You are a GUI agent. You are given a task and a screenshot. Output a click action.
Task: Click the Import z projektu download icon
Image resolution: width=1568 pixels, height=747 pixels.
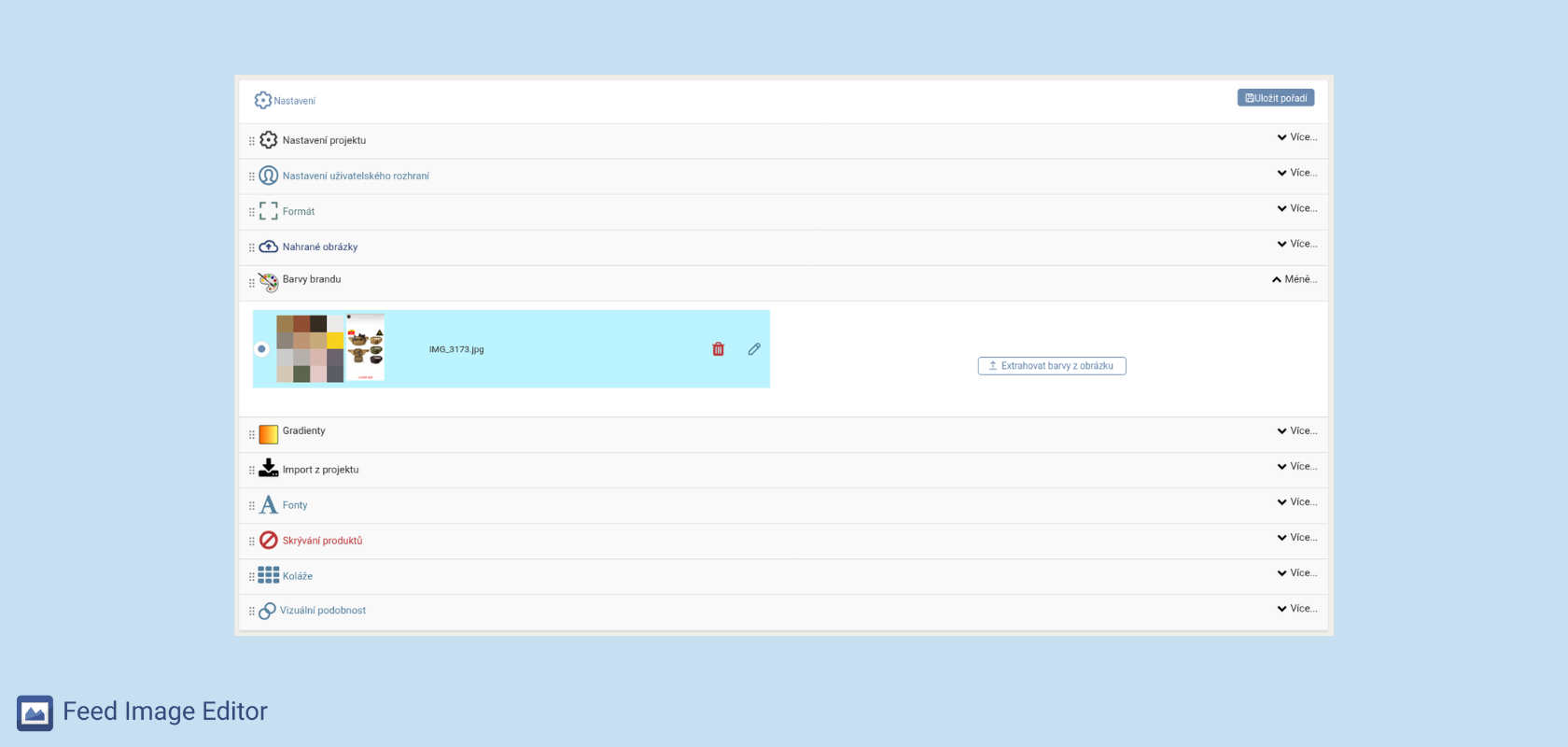269,469
